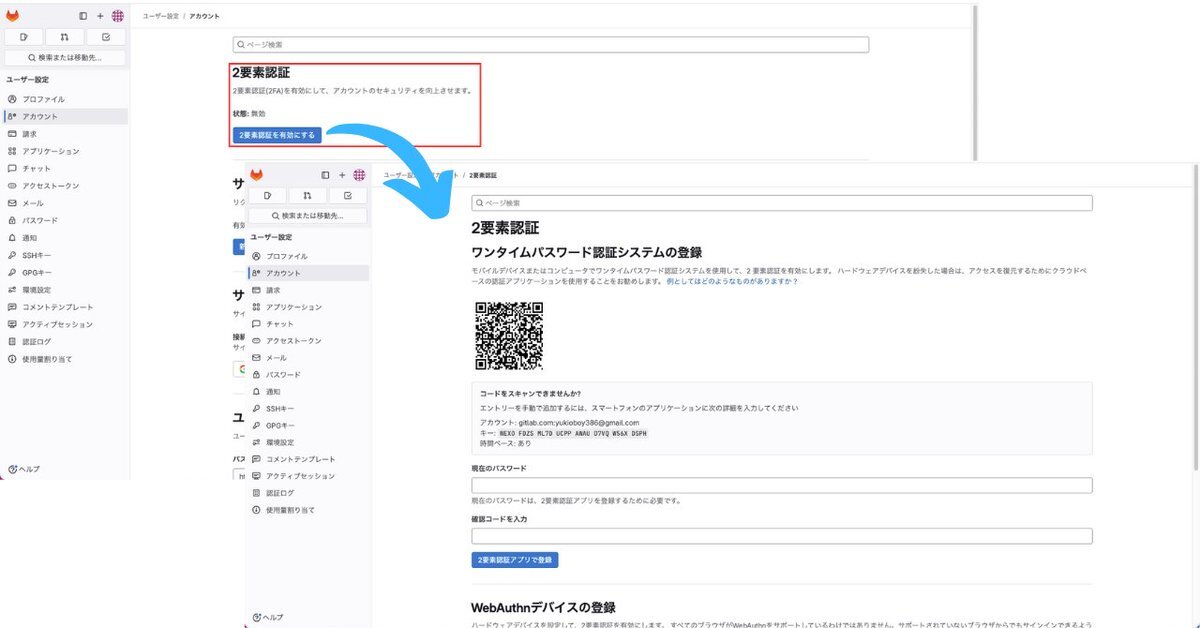
Task: Open the 例としてはどのようなものがありますか？ link
Action: tap(732, 282)
